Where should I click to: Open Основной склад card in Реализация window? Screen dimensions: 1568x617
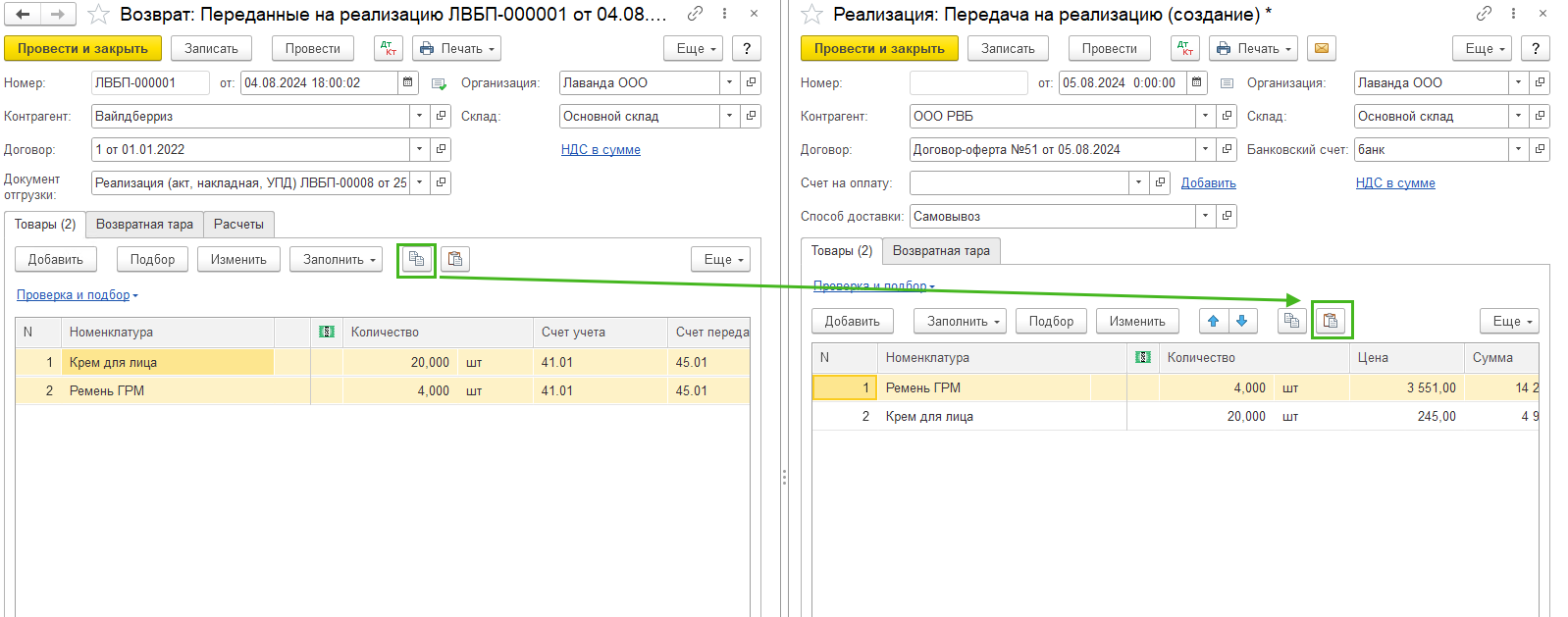tap(1541, 117)
